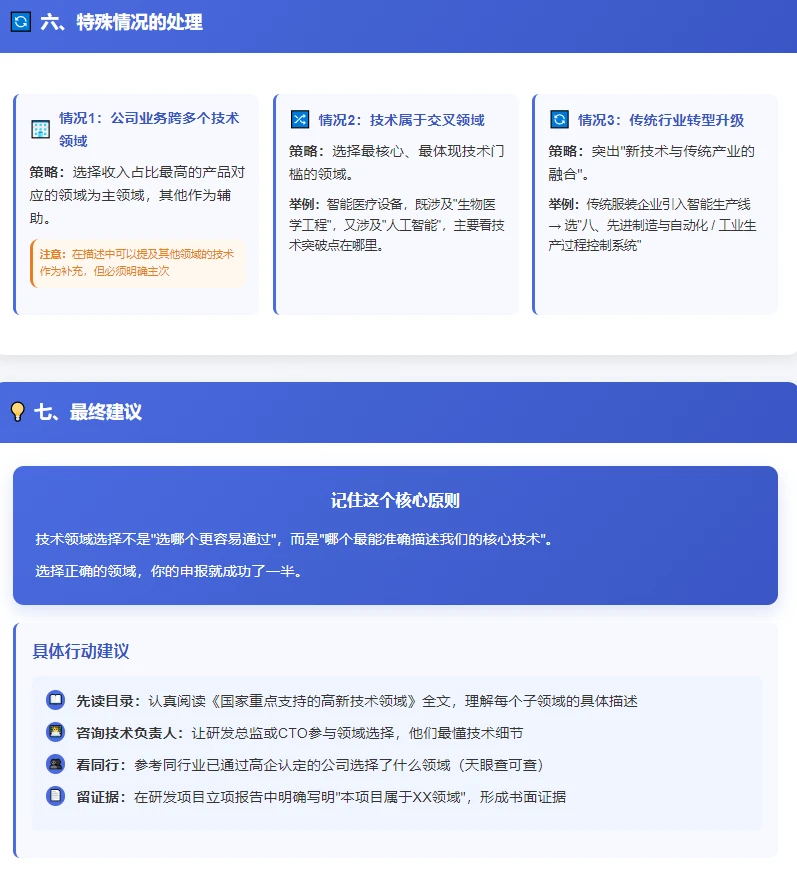
Task: Click the 看同行 list item text
Action: coord(310,765)
